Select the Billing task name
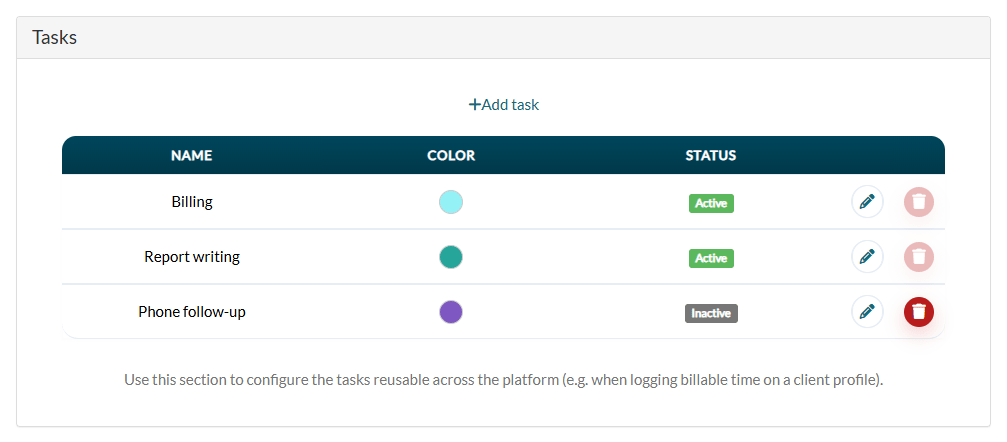The height and width of the screenshot is (442, 1007). pos(192,202)
